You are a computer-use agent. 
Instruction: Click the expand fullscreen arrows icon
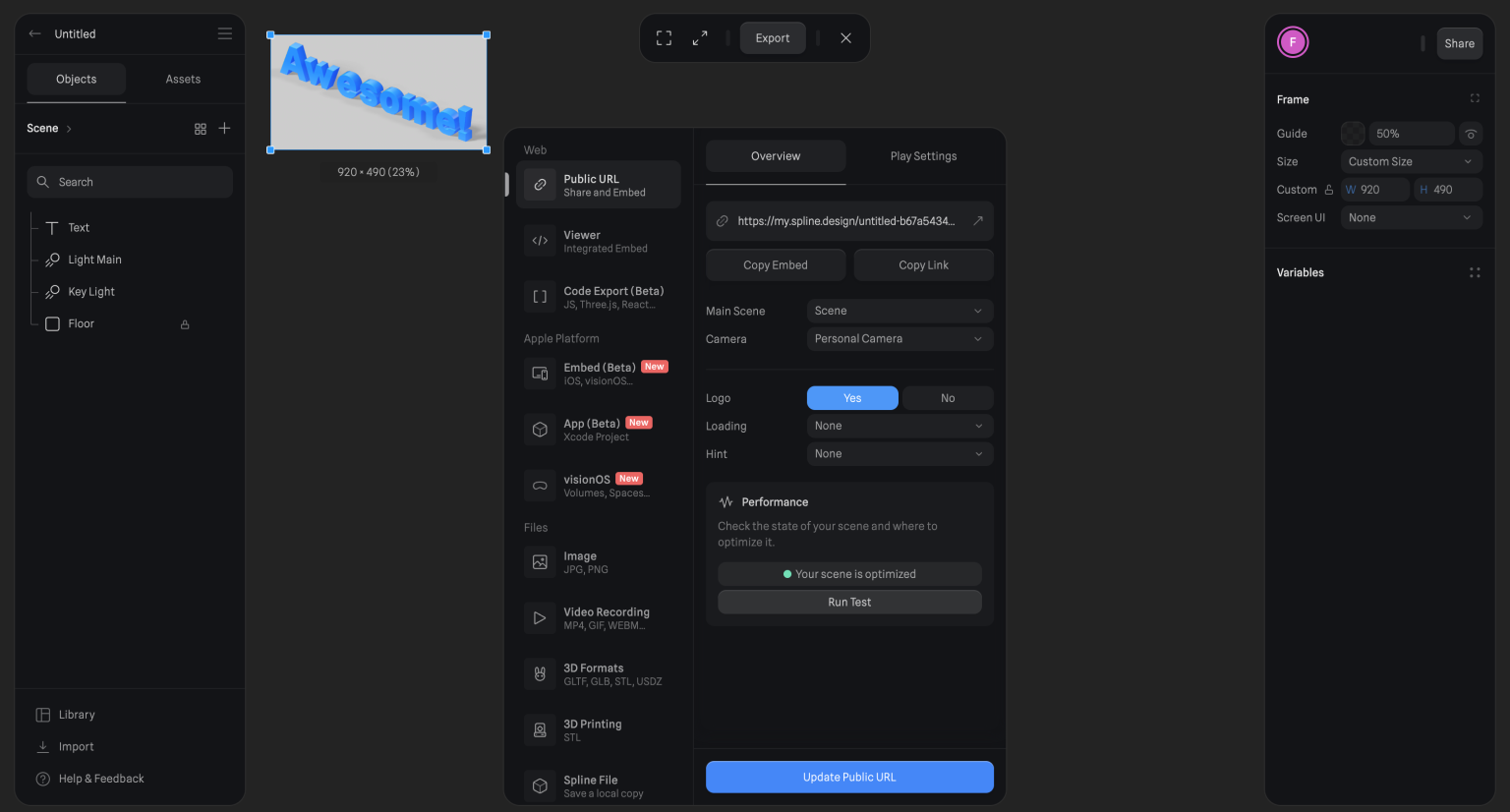(700, 38)
